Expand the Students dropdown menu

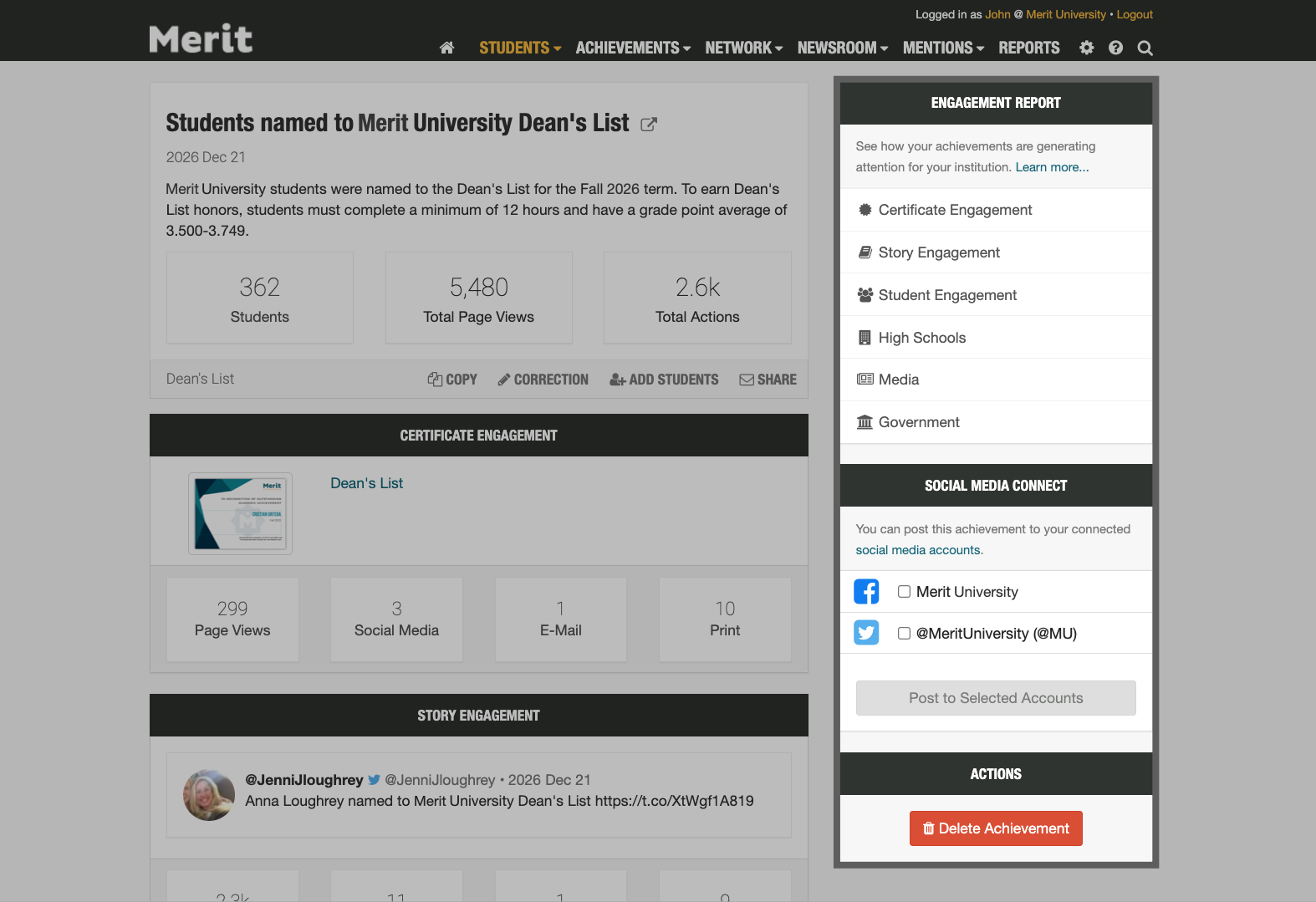(520, 48)
